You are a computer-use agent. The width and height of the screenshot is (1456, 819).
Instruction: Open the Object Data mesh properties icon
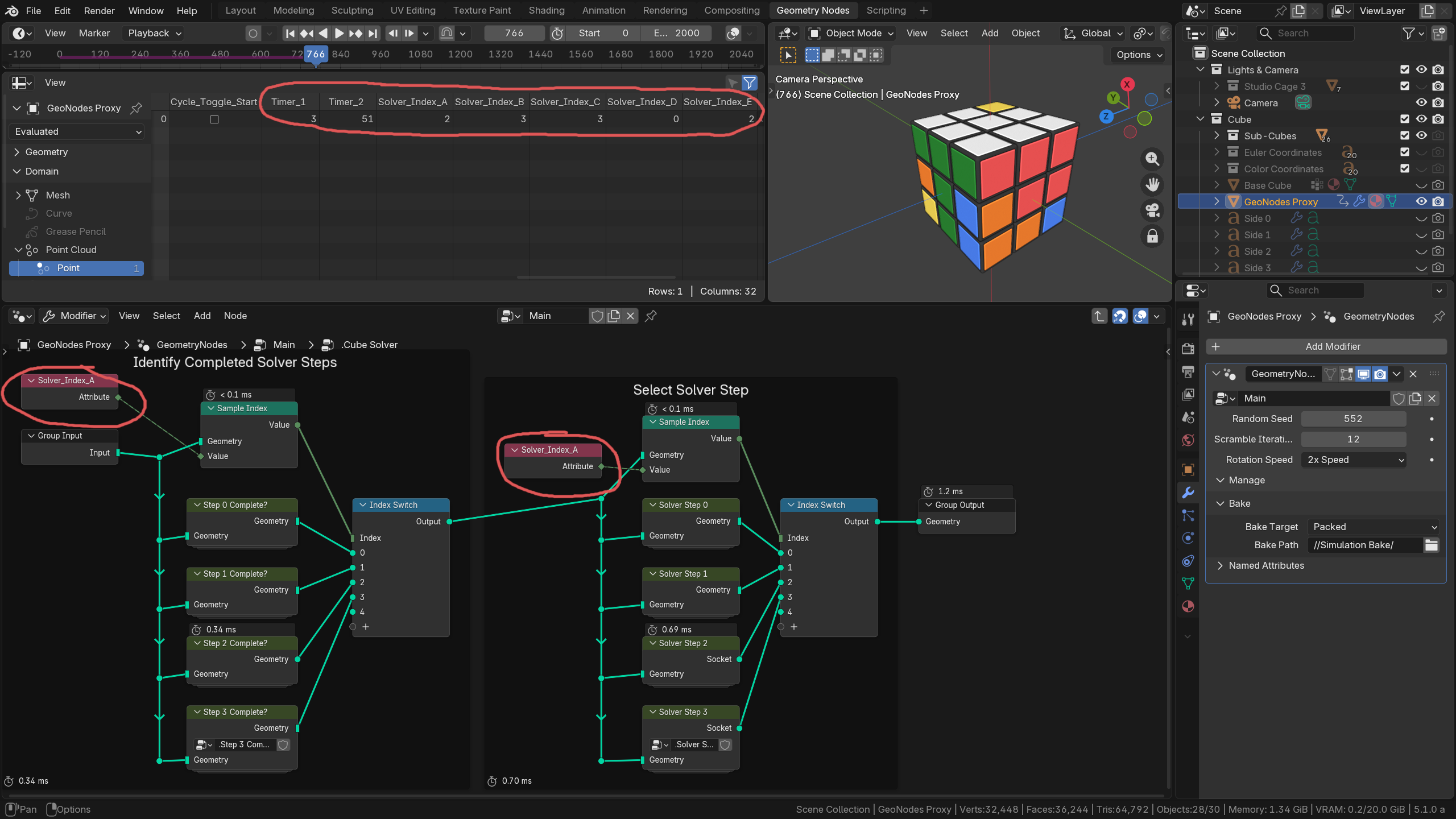click(x=1188, y=584)
